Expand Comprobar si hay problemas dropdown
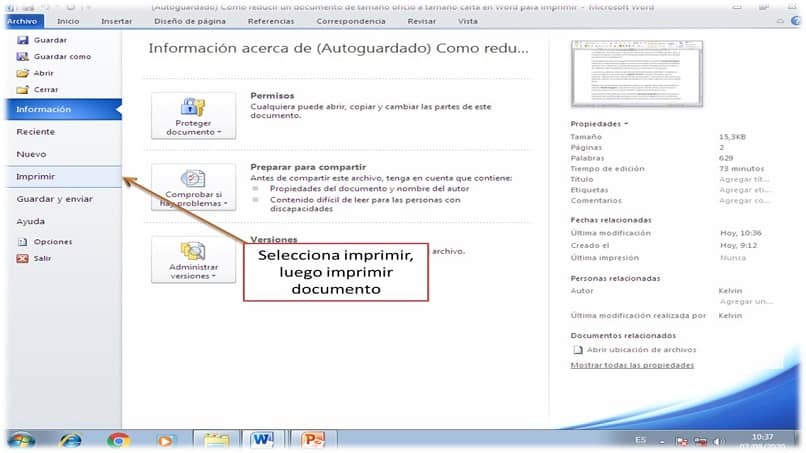The image size is (806, 453). (x=193, y=187)
